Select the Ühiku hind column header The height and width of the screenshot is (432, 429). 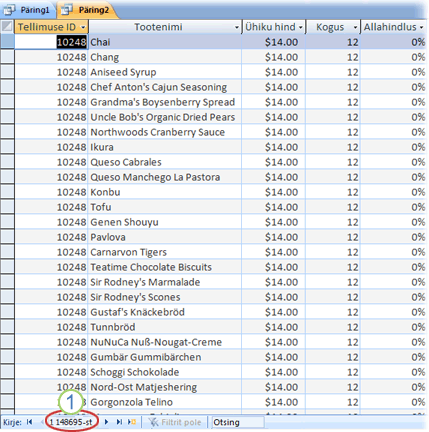(x=274, y=27)
